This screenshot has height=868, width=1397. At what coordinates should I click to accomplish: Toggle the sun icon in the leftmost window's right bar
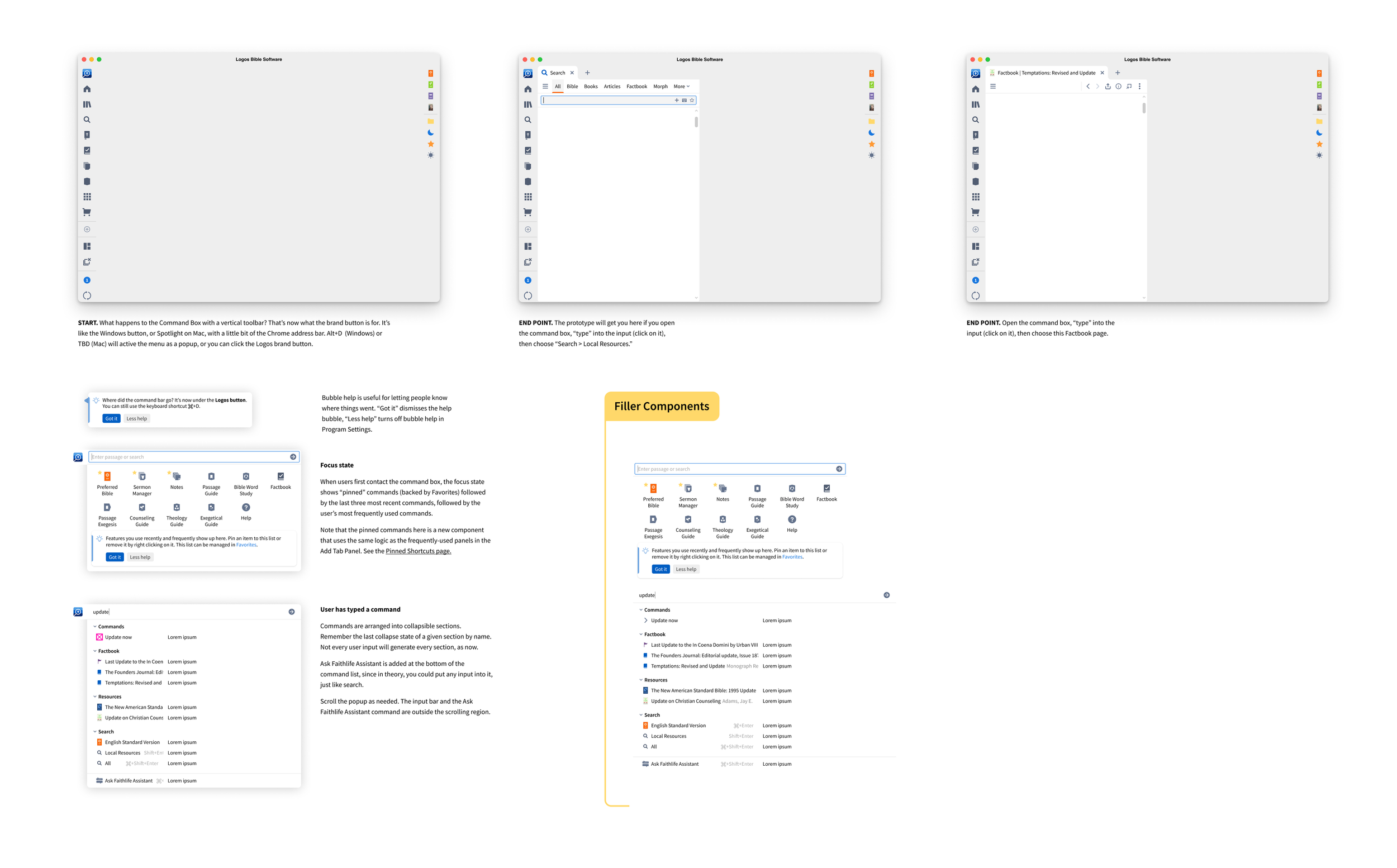tap(431, 156)
